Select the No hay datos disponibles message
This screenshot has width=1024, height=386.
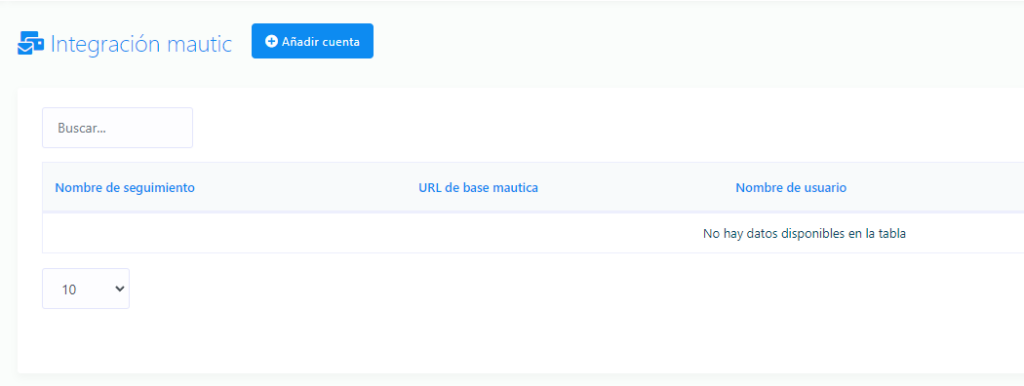(x=804, y=233)
